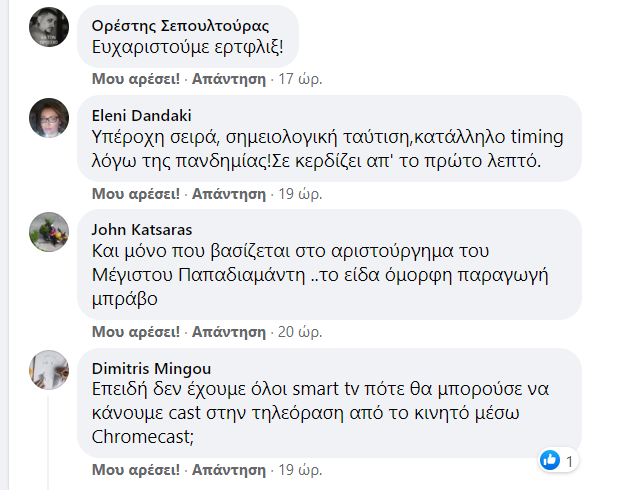Open Ορέστης Σεπουλτούρας profile picture

tap(49, 27)
